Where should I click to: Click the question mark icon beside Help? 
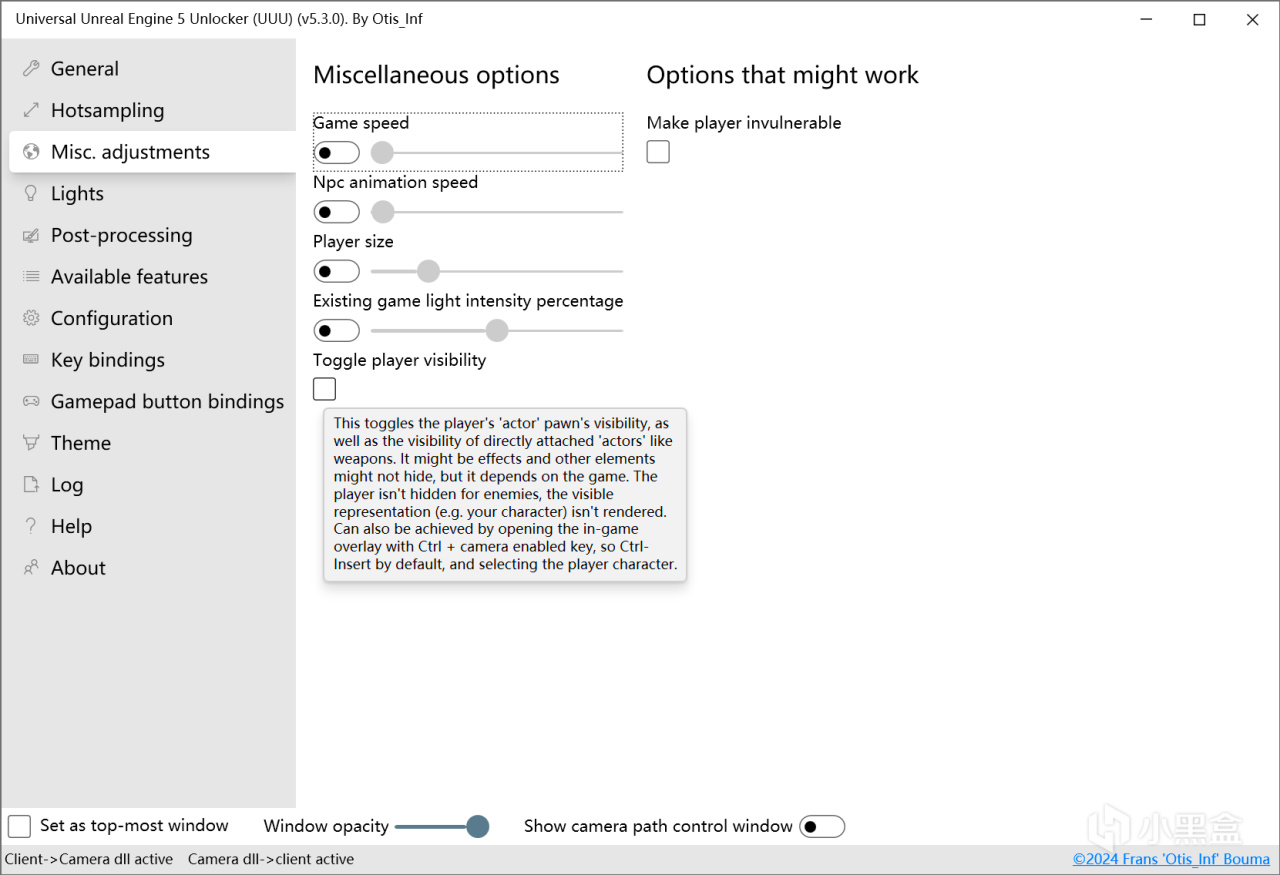pos(31,526)
